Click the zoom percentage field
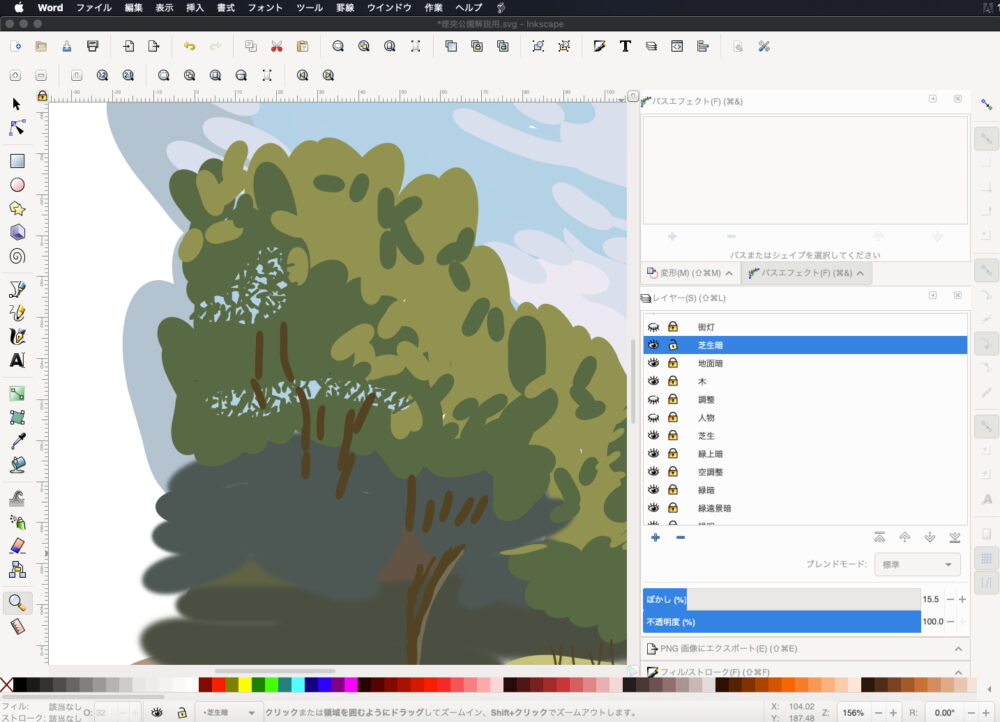Image resolution: width=1000 pixels, height=722 pixels. [852, 713]
